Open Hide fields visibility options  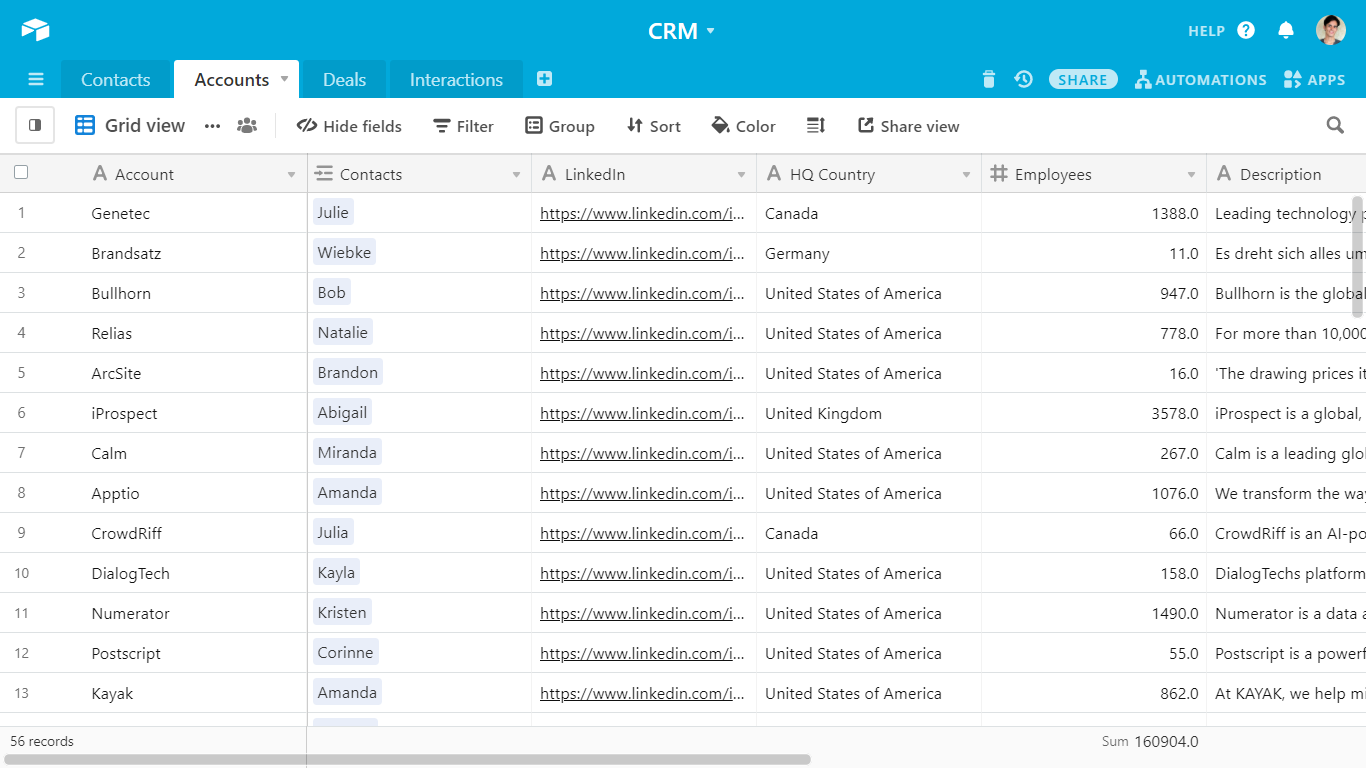(349, 126)
